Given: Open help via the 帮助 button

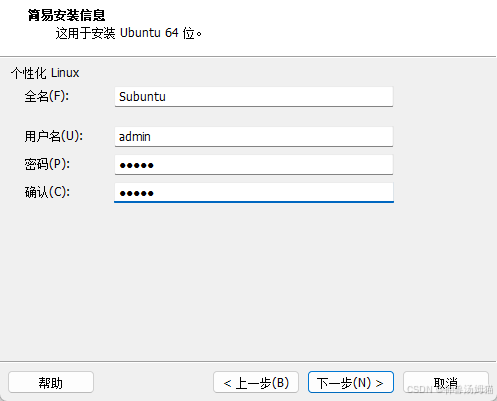Looking at the screenshot, I should pyautogui.click(x=51, y=382).
